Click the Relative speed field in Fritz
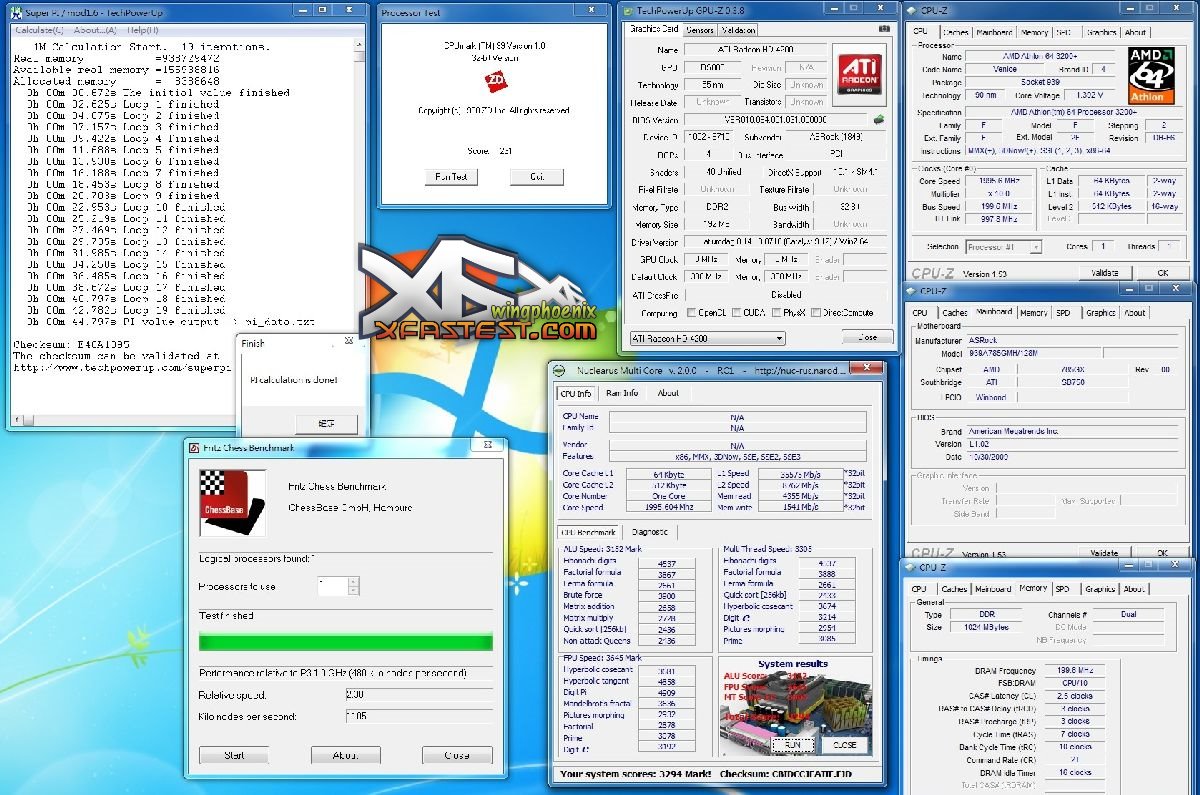 tap(419, 693)
